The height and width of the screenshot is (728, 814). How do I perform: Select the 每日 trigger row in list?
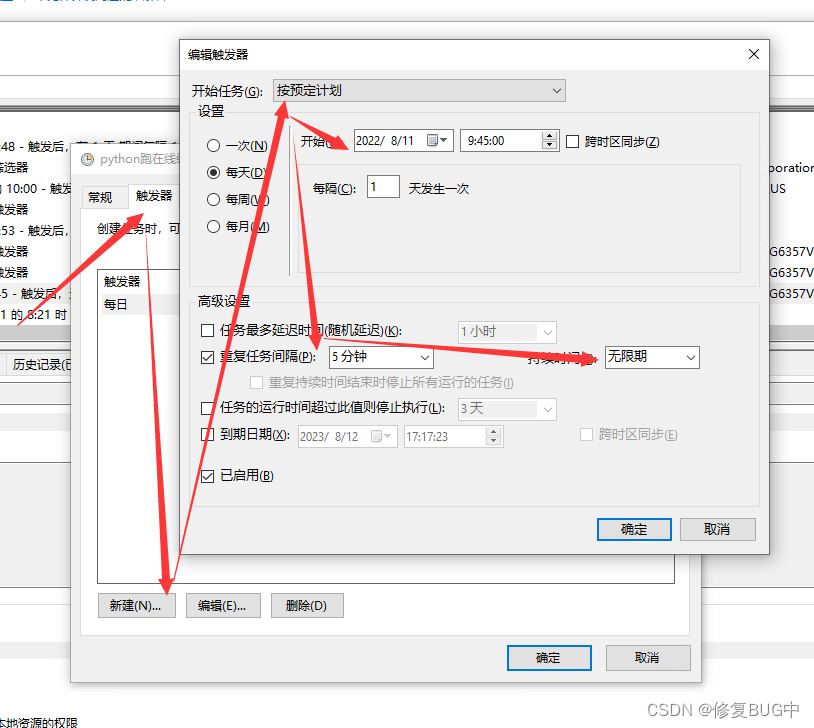(x=139, y=304)
